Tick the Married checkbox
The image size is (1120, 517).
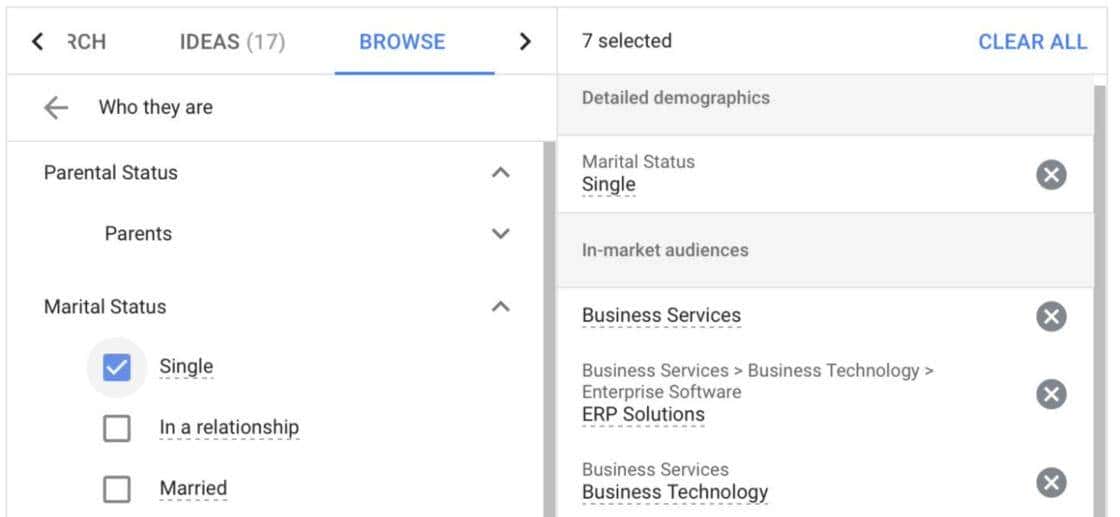(117, 489)
